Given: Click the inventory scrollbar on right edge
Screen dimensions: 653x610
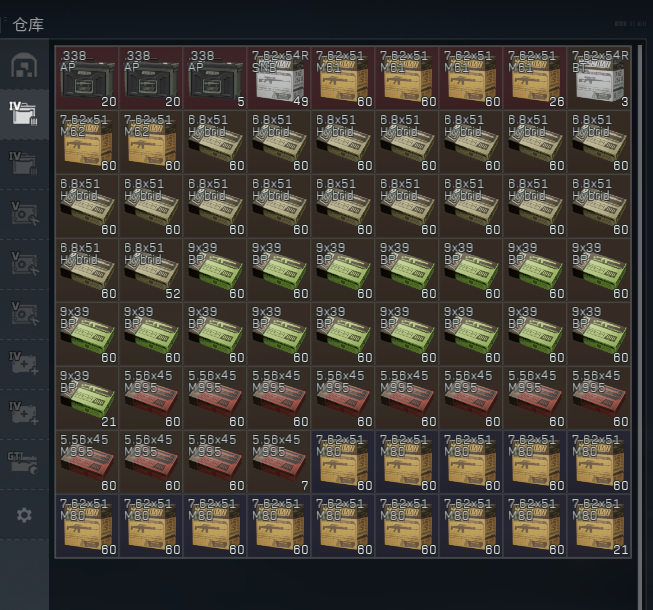Looking at the screenshot, I should point(640,325).
